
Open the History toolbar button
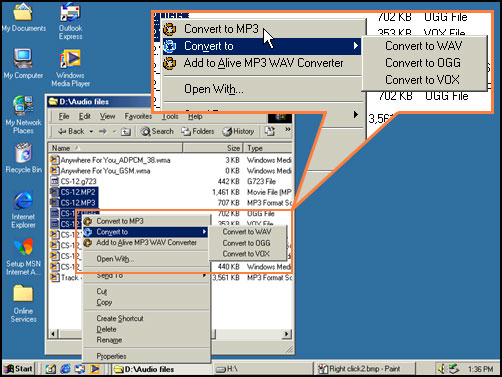pyautogui.click(x=239, y=131)
